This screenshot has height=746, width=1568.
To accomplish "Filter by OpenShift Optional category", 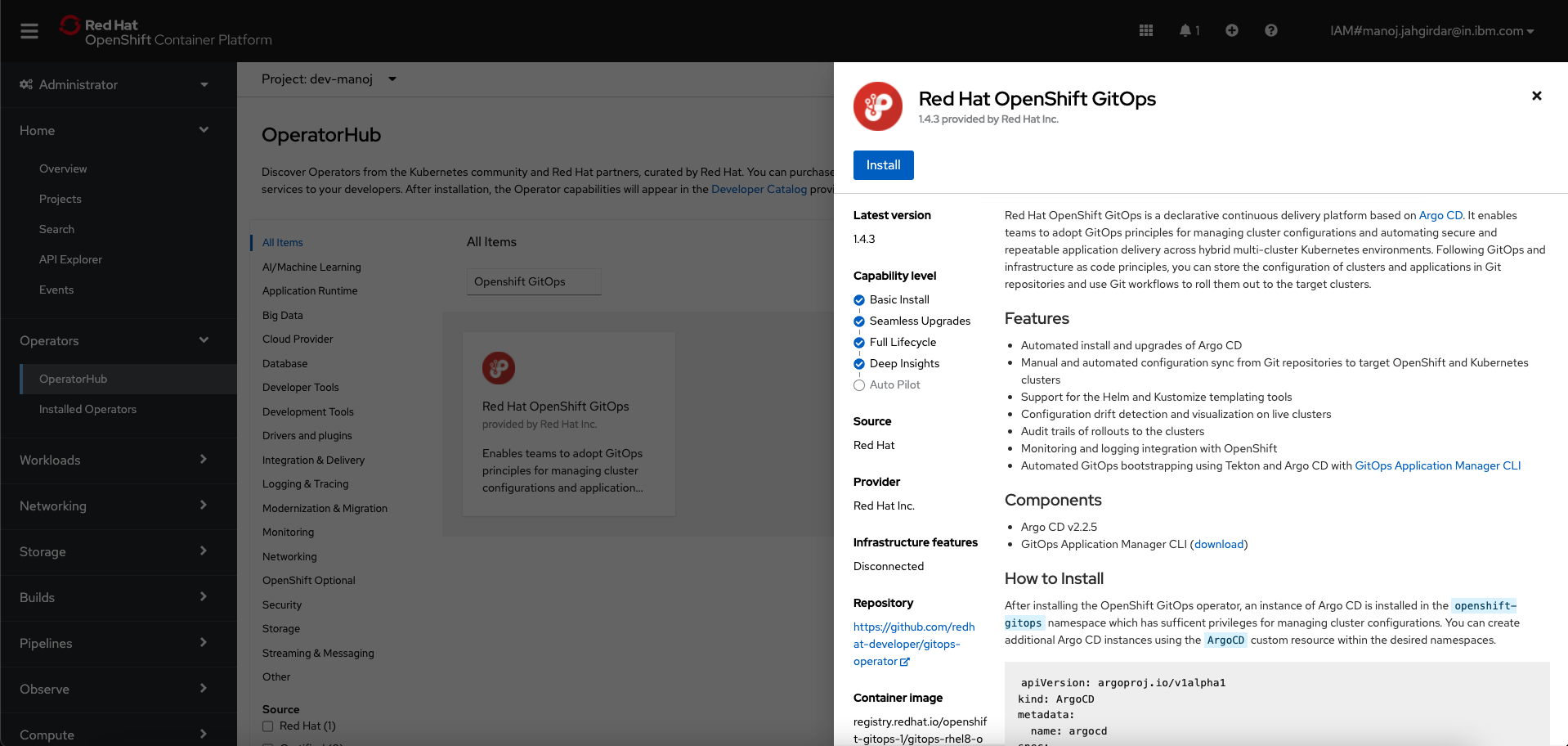I will [308, 581].
